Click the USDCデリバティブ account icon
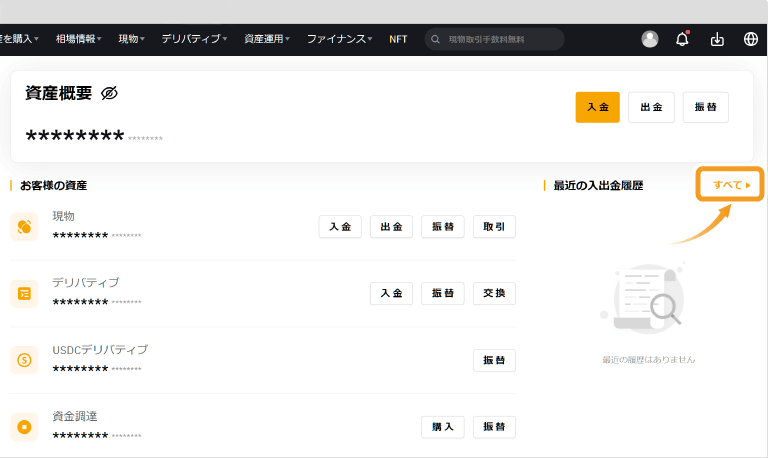The height and width of the screenshot is (458, 768). [24, 360]
